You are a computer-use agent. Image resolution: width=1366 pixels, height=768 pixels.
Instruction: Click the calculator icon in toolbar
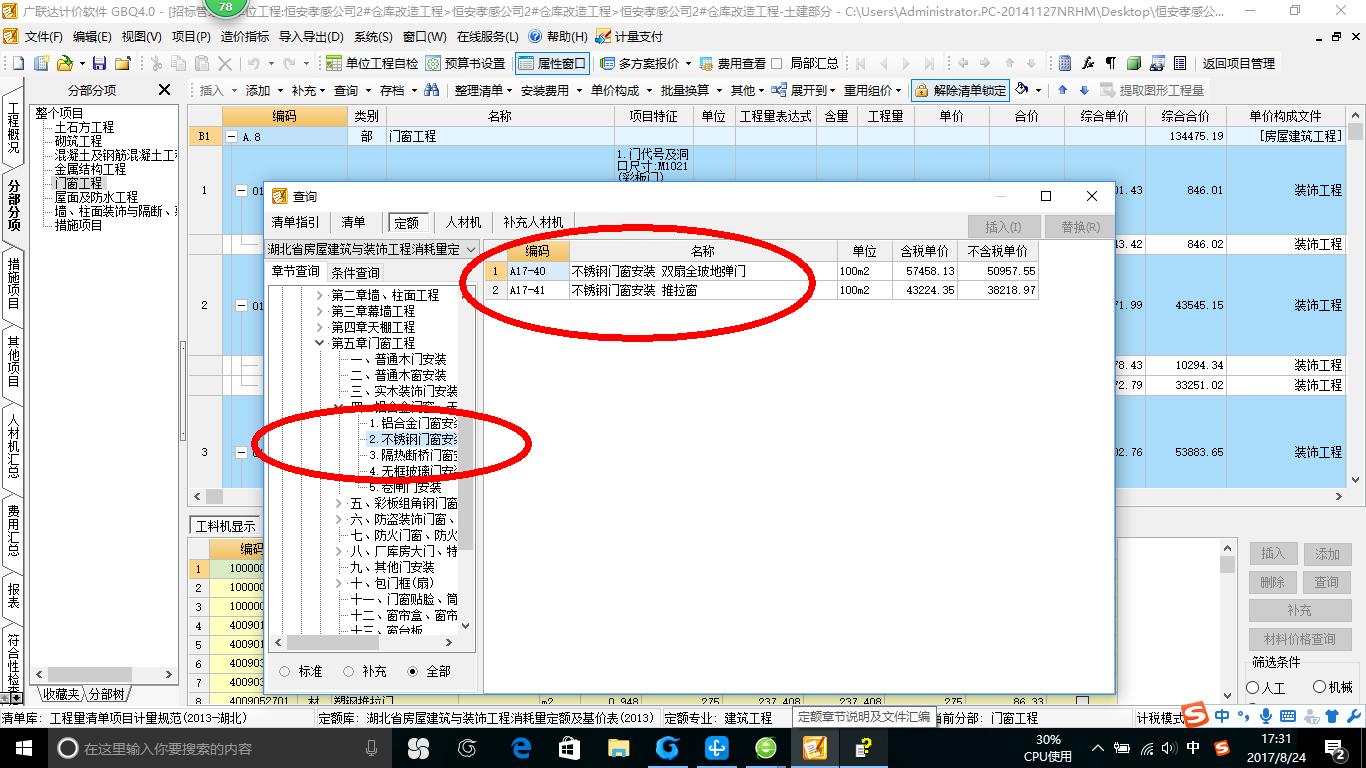[x=1065, y=63]
